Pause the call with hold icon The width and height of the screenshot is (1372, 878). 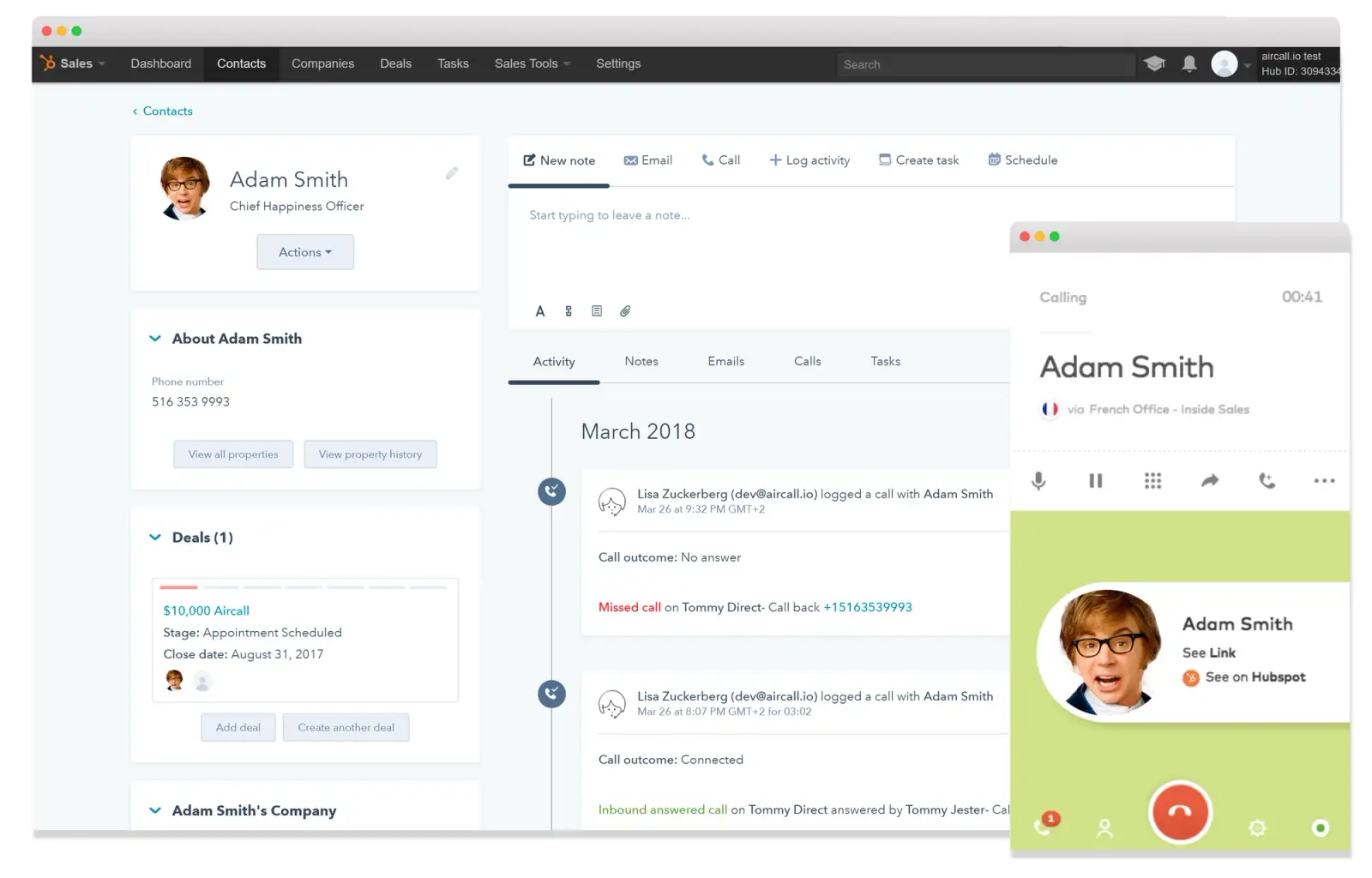[x=1096, y=481]
